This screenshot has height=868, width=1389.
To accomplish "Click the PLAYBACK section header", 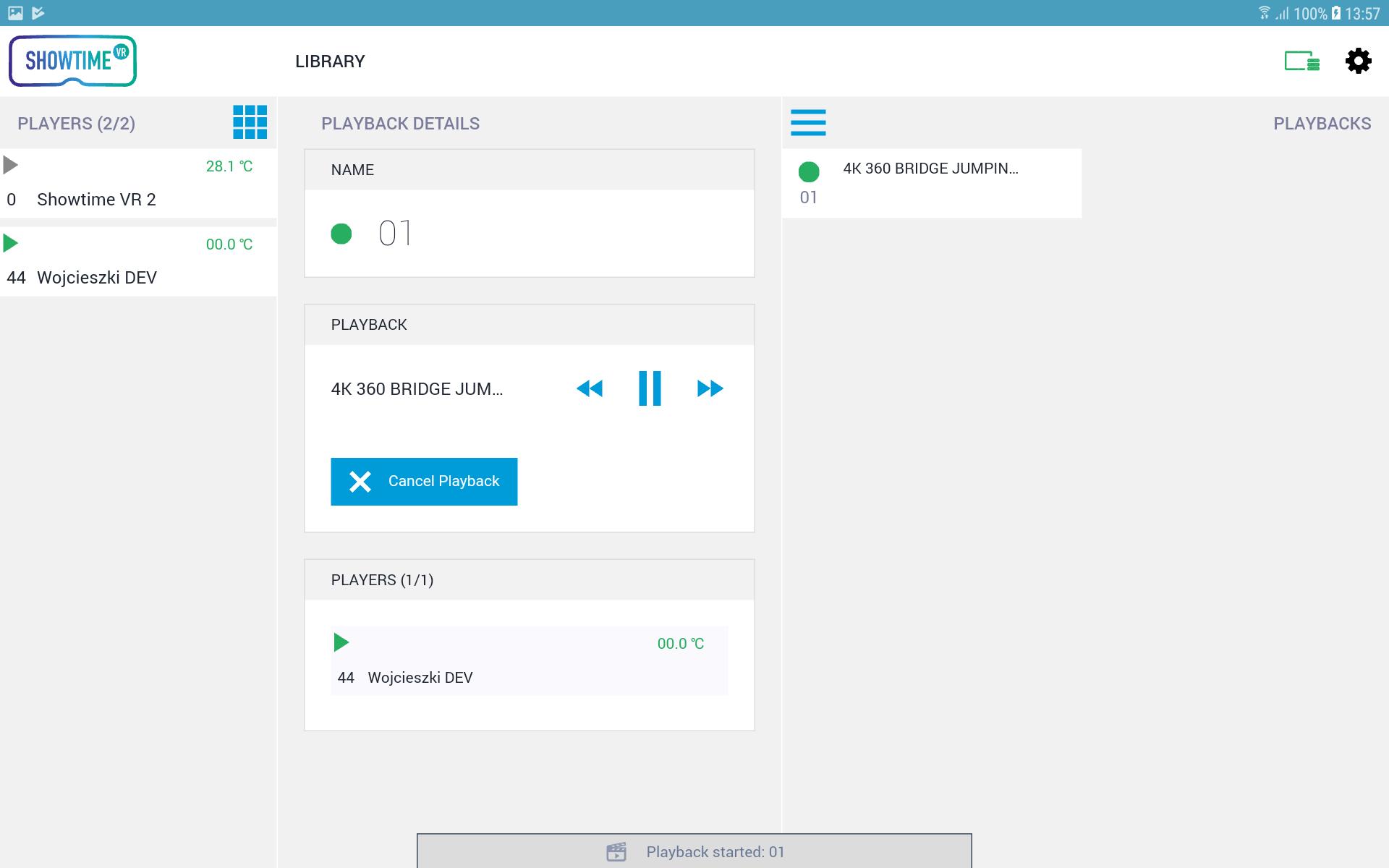I will (529, 325).
